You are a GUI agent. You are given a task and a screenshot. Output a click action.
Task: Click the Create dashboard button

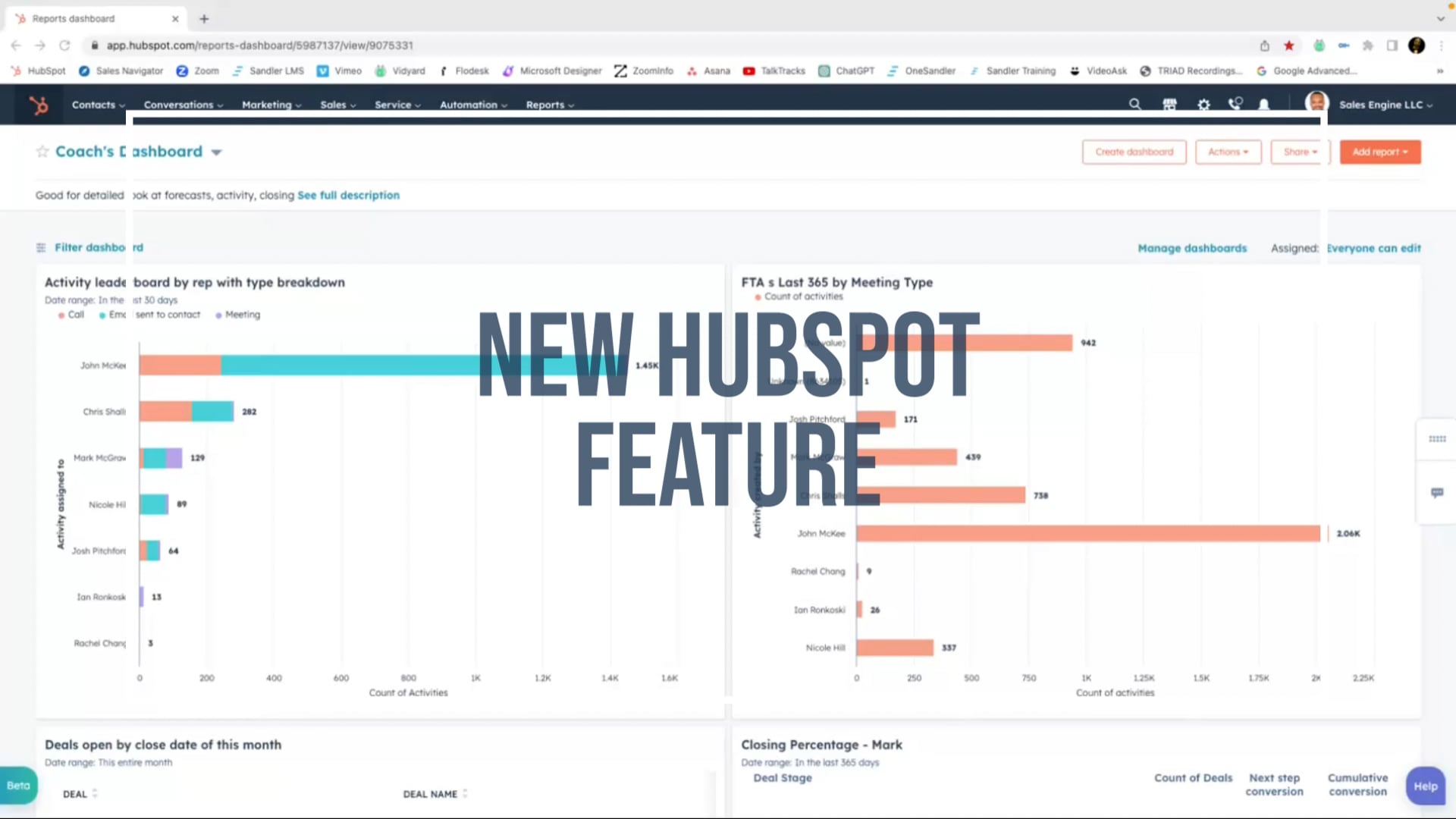click(x=1134, y=152)
